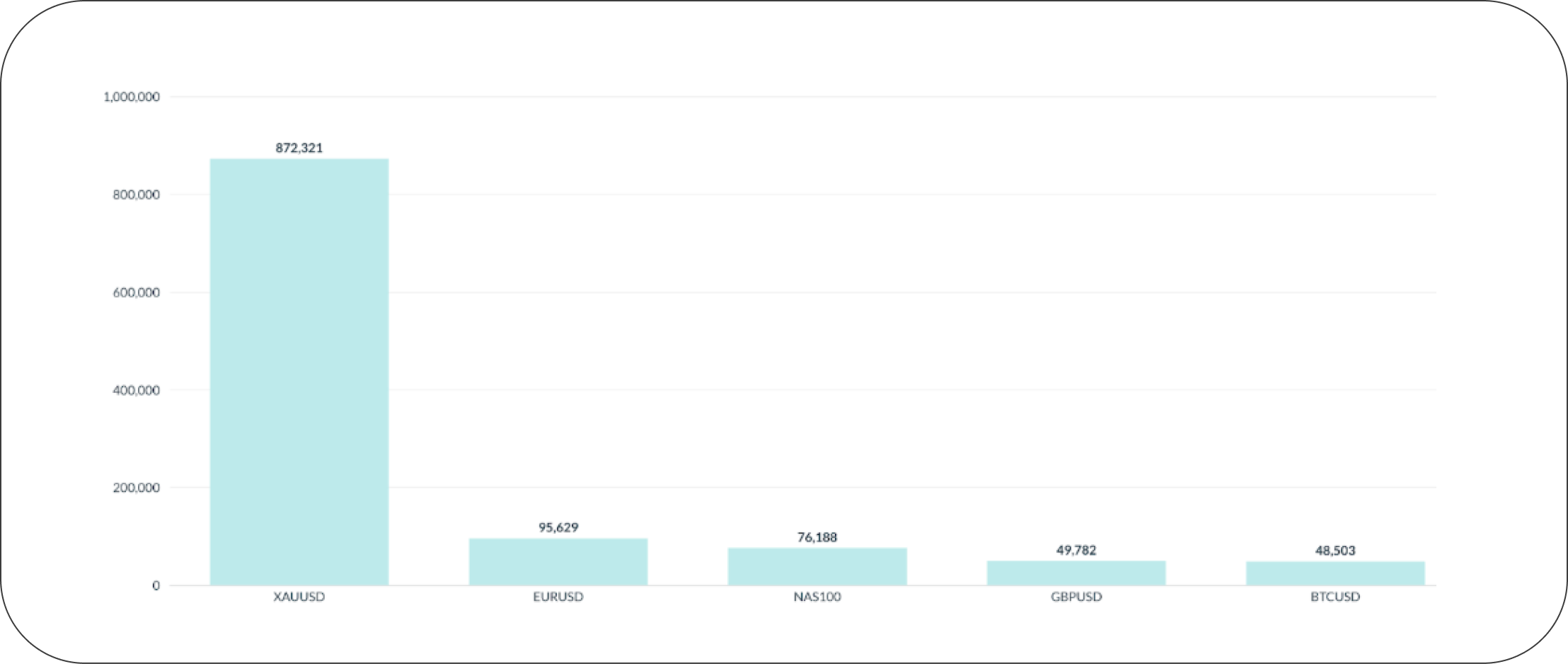
Task: Click the XAUUSD bar in the chart
Action: tap(299, 372)
